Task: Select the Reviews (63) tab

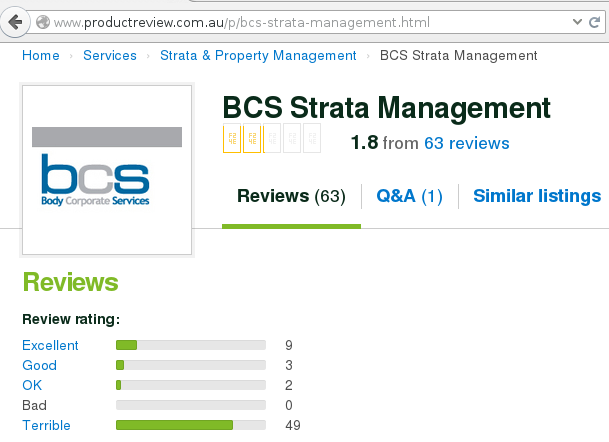Action: click(291, 196)
